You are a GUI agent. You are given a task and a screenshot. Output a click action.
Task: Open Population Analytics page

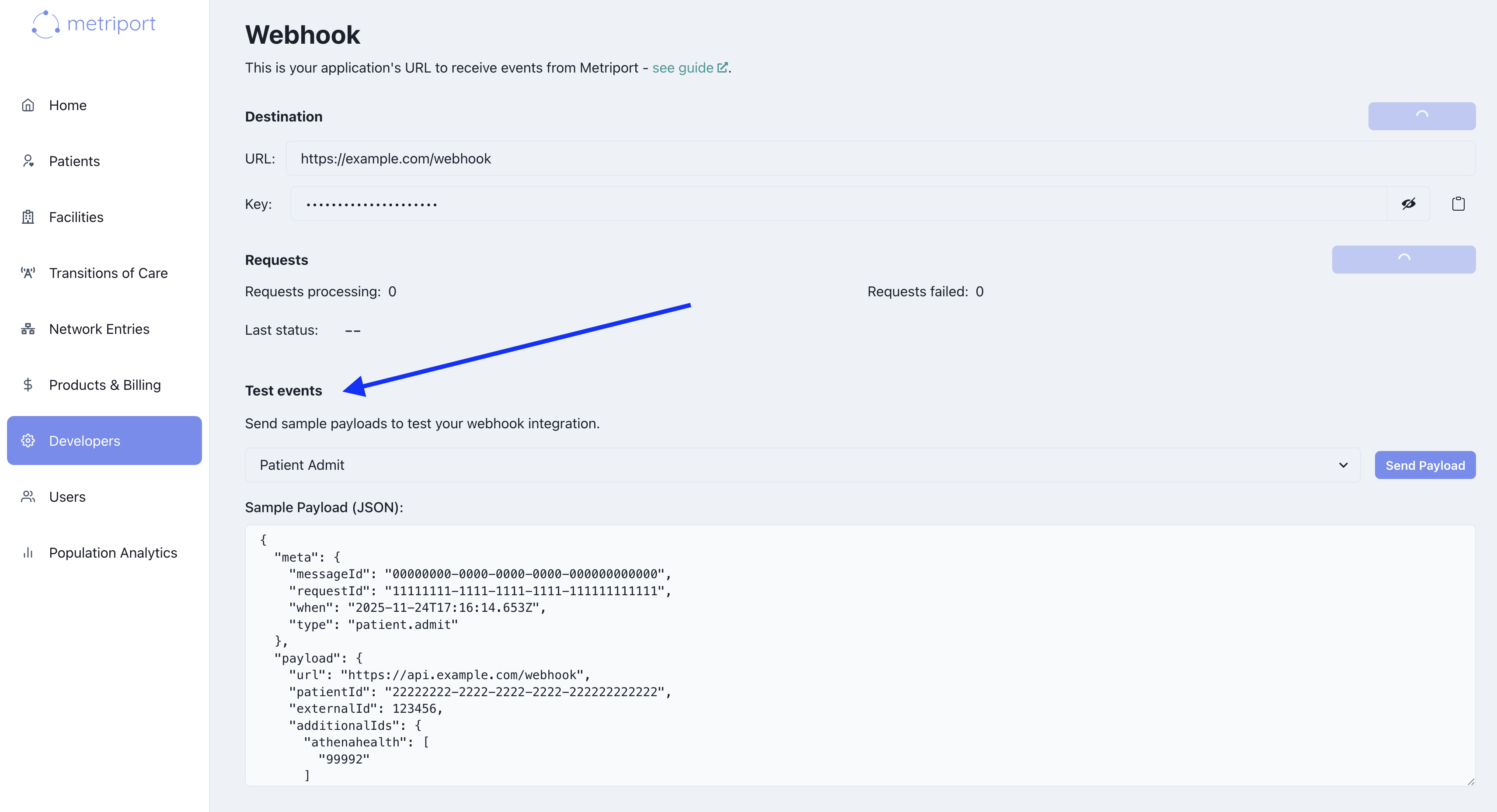tap(104, 552)
